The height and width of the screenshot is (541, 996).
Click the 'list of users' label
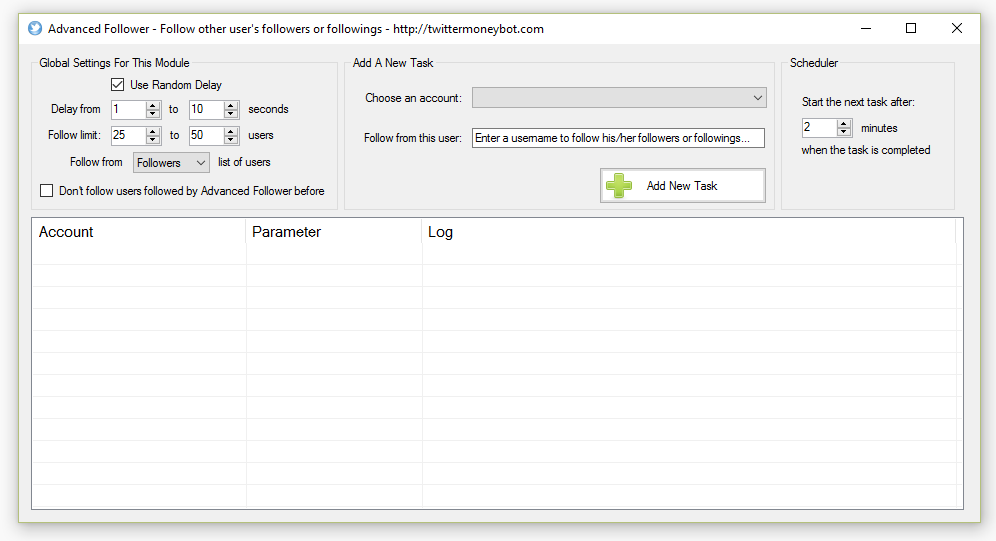click(x=244, y=162)
